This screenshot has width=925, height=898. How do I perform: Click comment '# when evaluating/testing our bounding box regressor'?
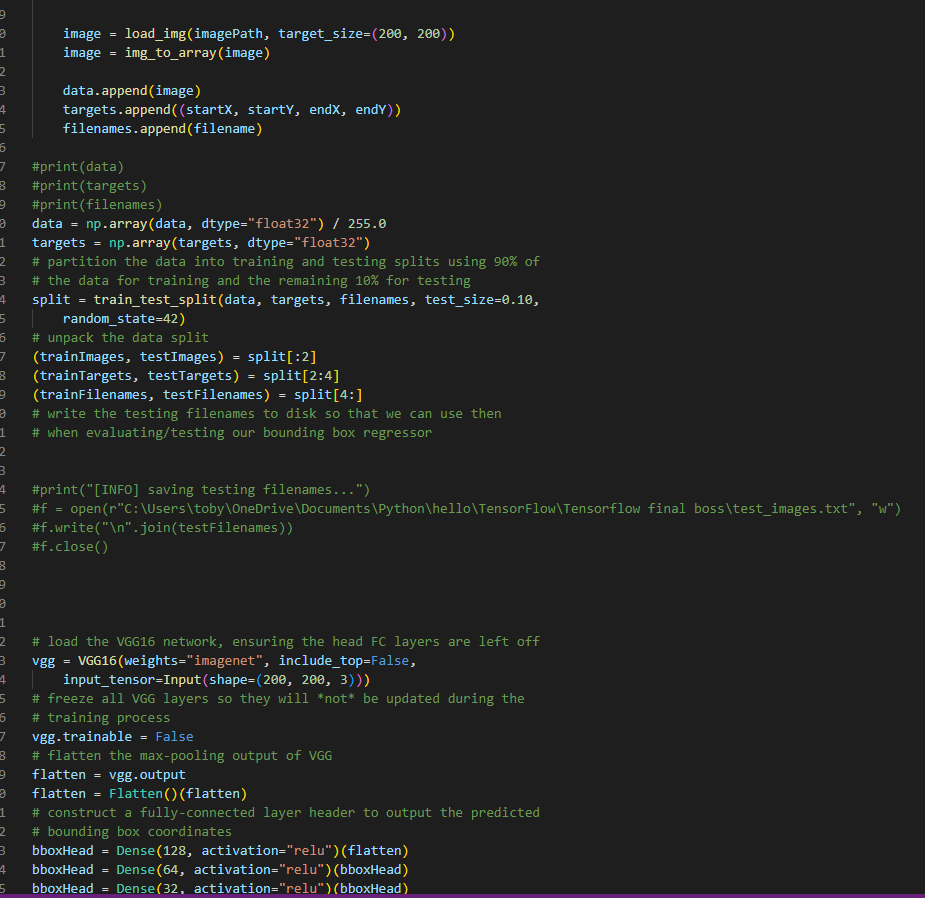232,432
